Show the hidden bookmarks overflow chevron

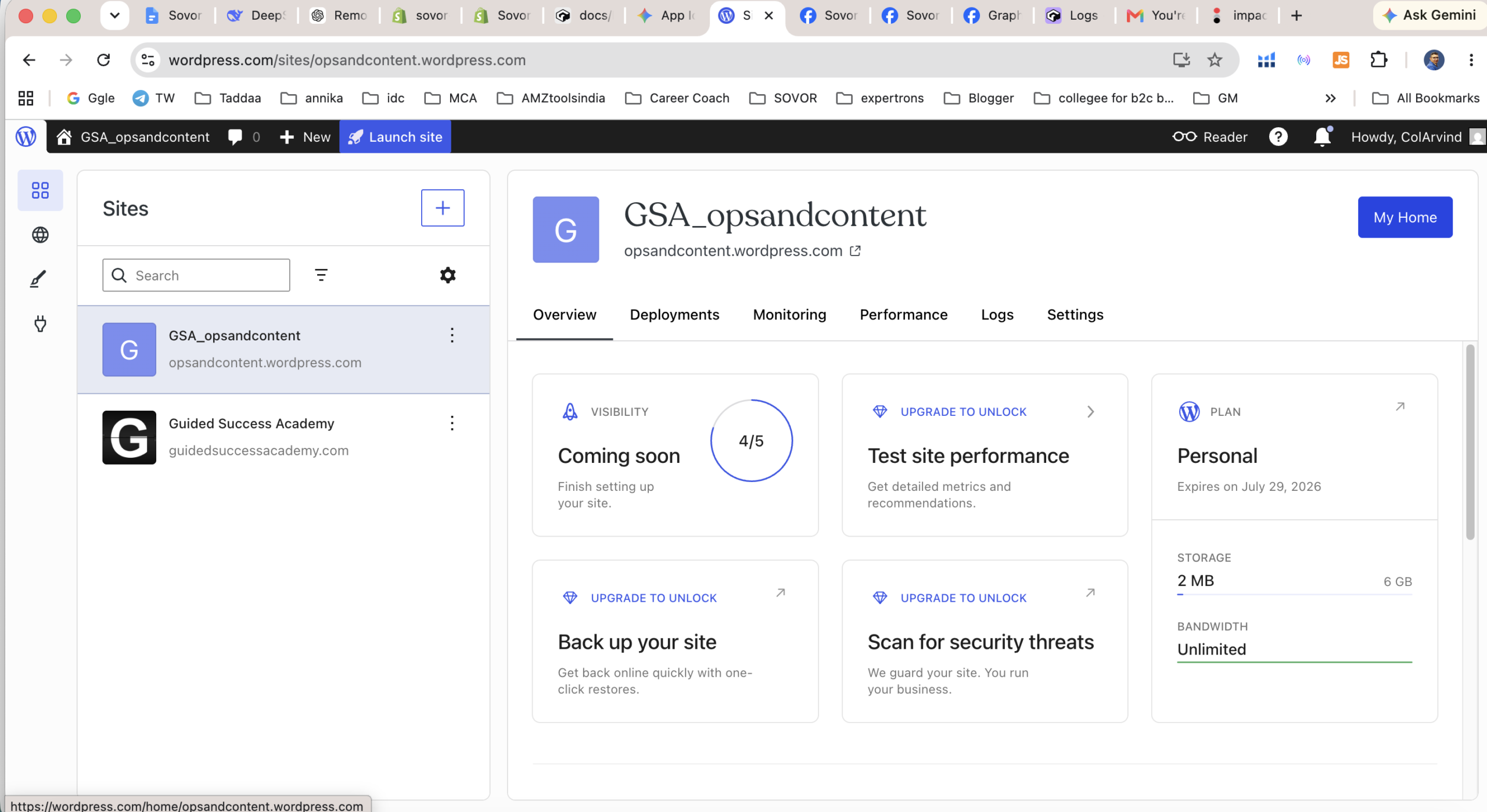1330,98
